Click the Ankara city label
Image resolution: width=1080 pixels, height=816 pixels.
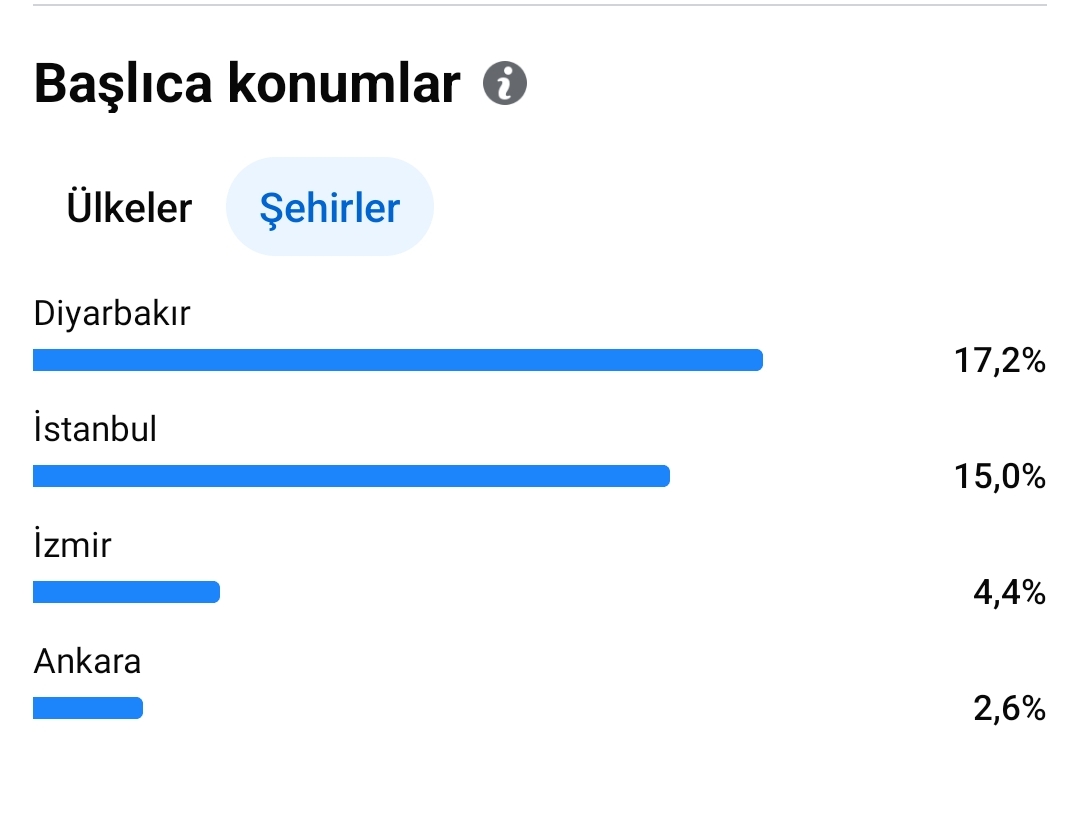pos(87,661)
